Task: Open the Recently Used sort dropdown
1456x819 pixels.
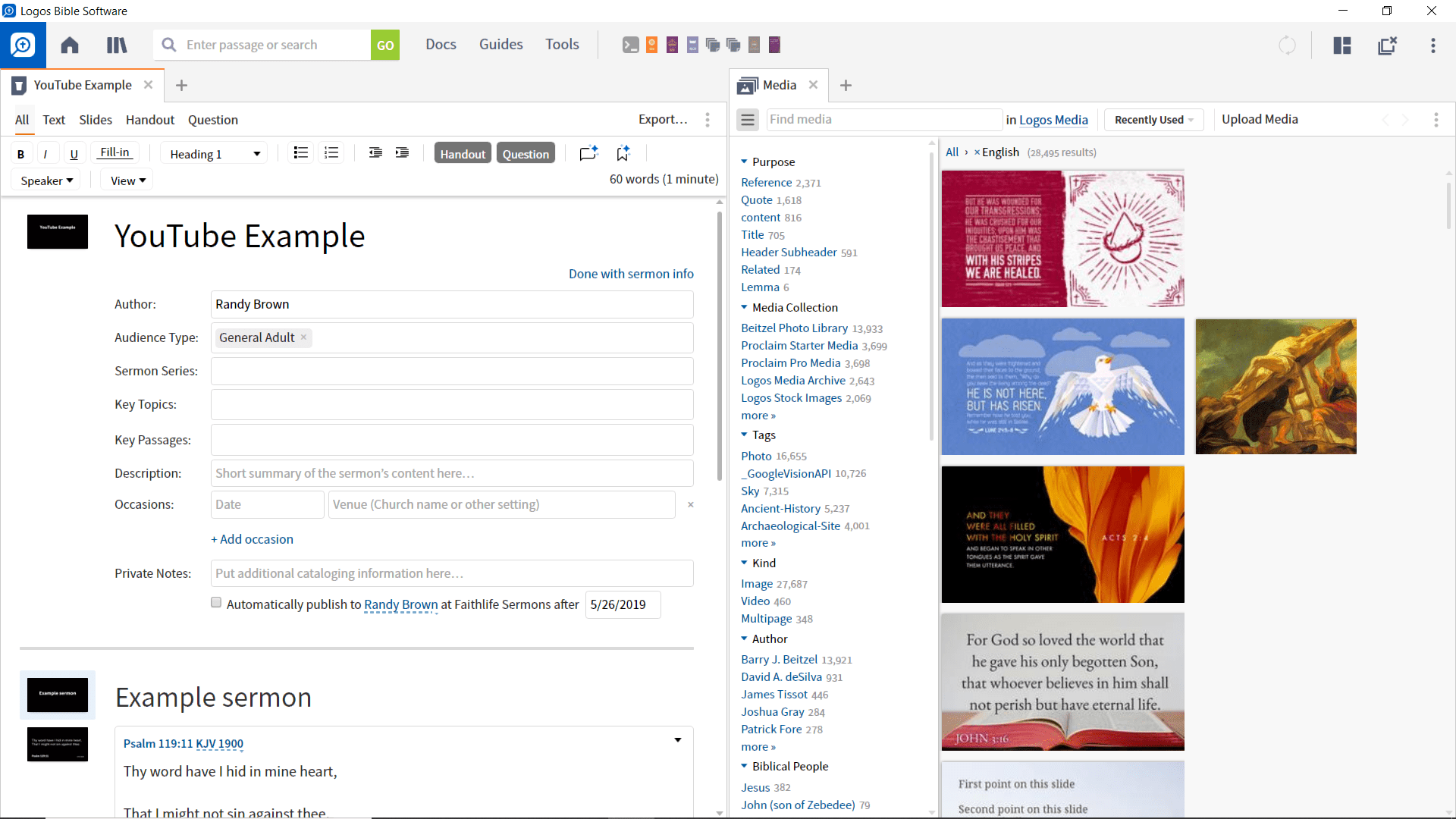Action: click(x=1153, y=120)
